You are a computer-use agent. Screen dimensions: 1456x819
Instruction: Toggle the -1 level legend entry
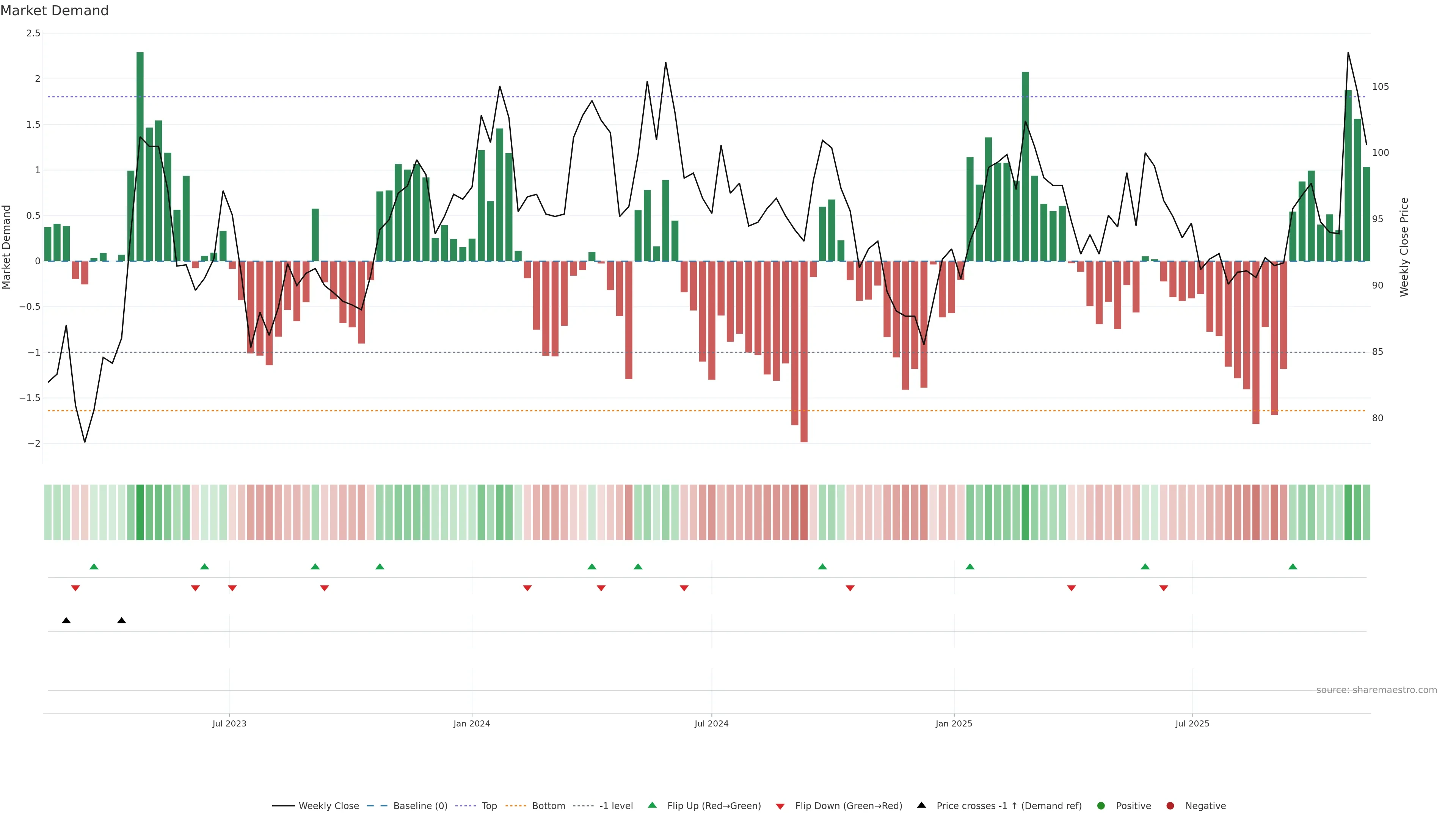pos(615,806)
